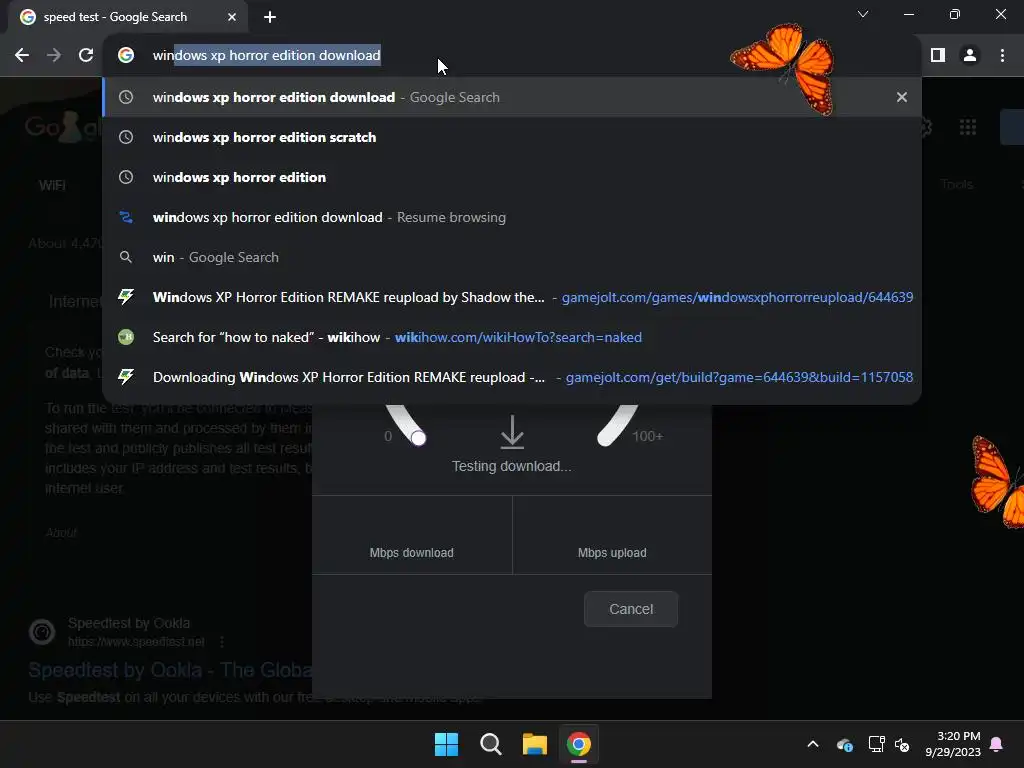Toggle the Chrome side panel icon

(x=938, y=56)
